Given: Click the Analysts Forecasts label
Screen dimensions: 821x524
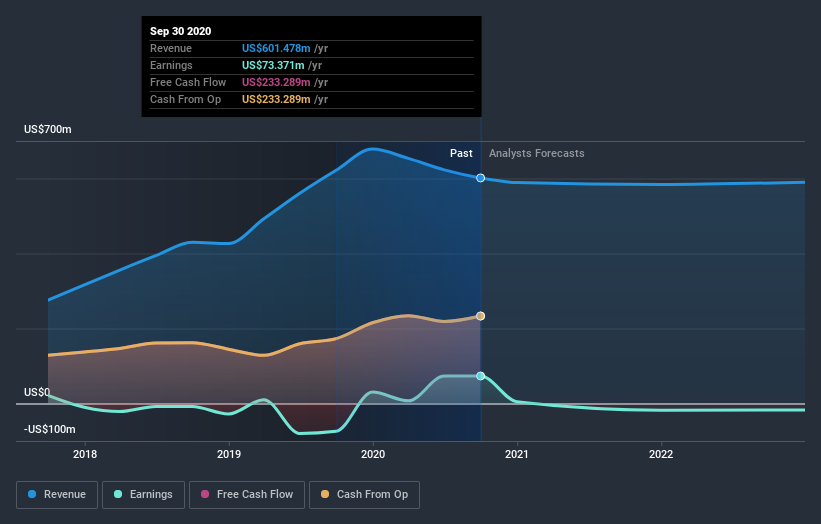Looking at the screenshot, I should pos(537,153).
